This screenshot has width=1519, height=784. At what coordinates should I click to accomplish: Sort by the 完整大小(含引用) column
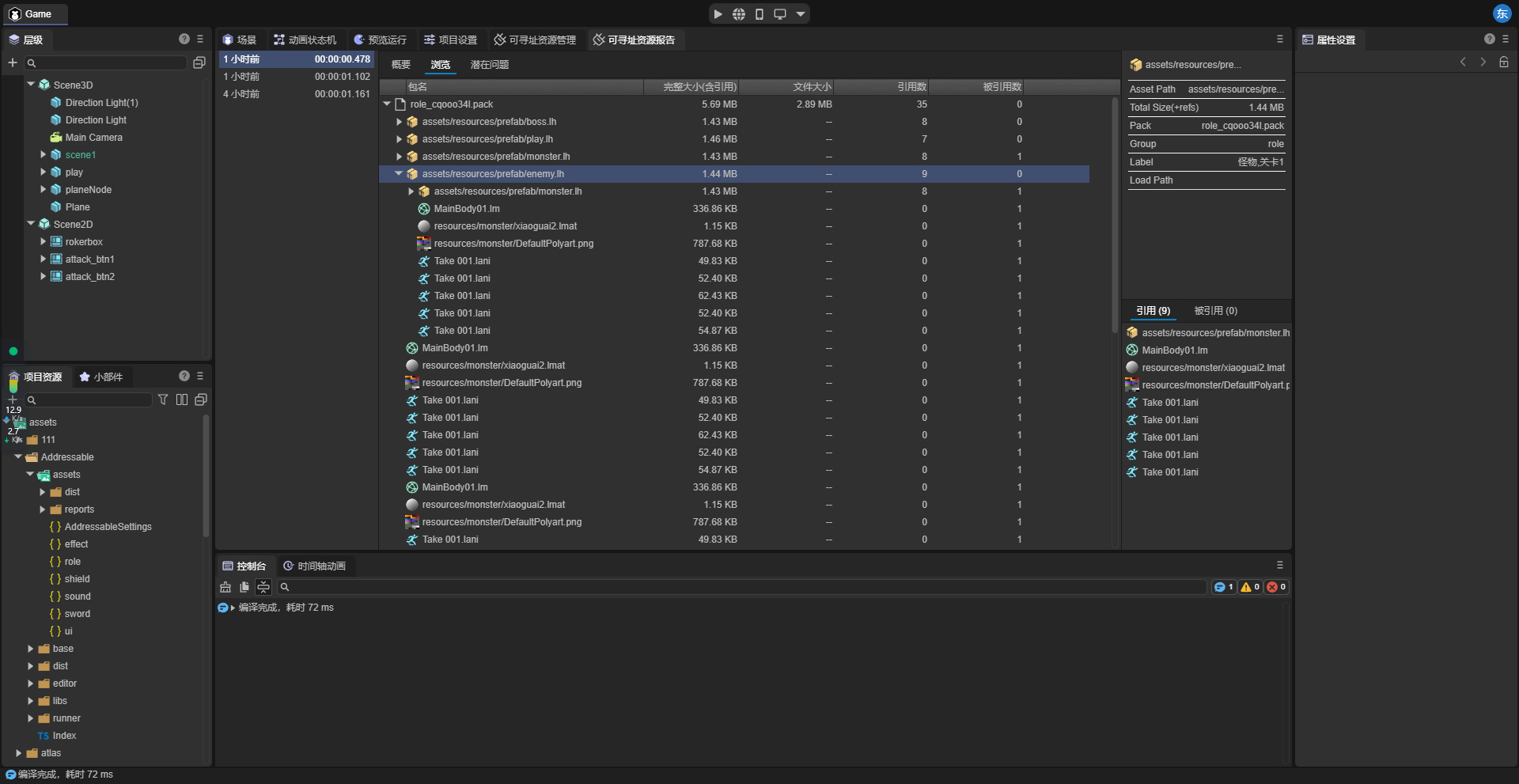pos(691,87)
